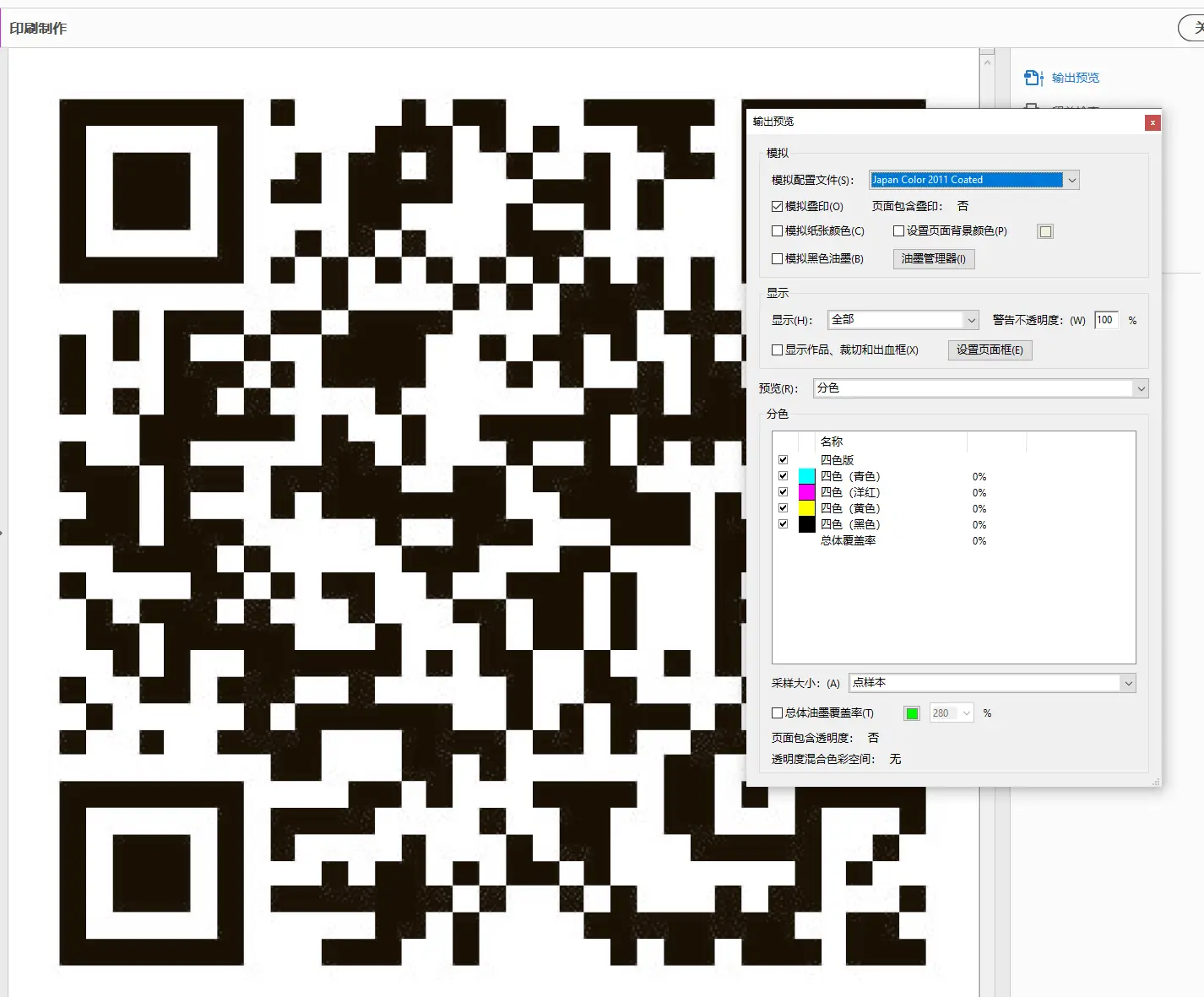Uncheck the 模拟叠印 checkbox

click(x=777, y=206)
